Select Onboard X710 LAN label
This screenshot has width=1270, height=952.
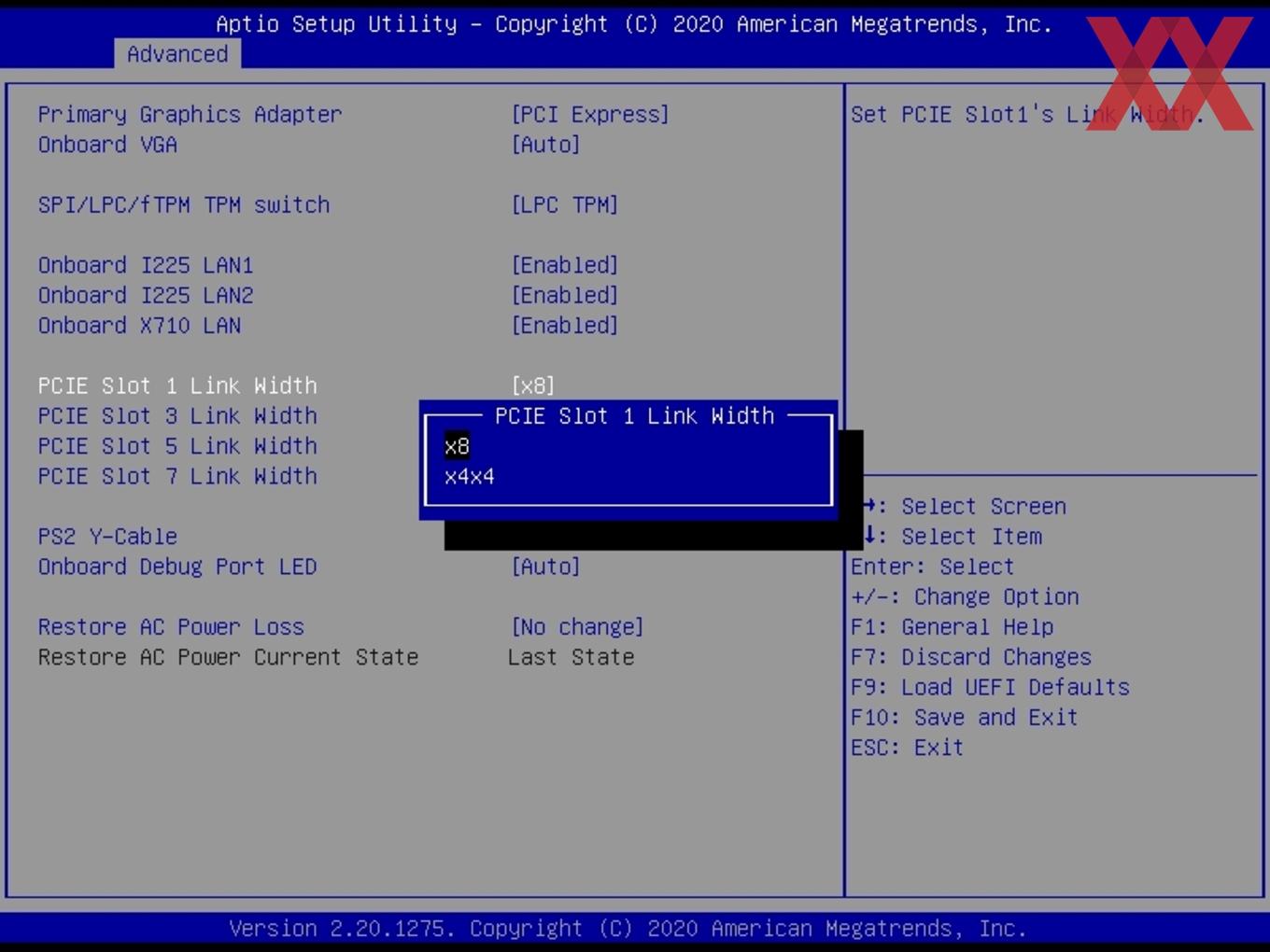139,326
